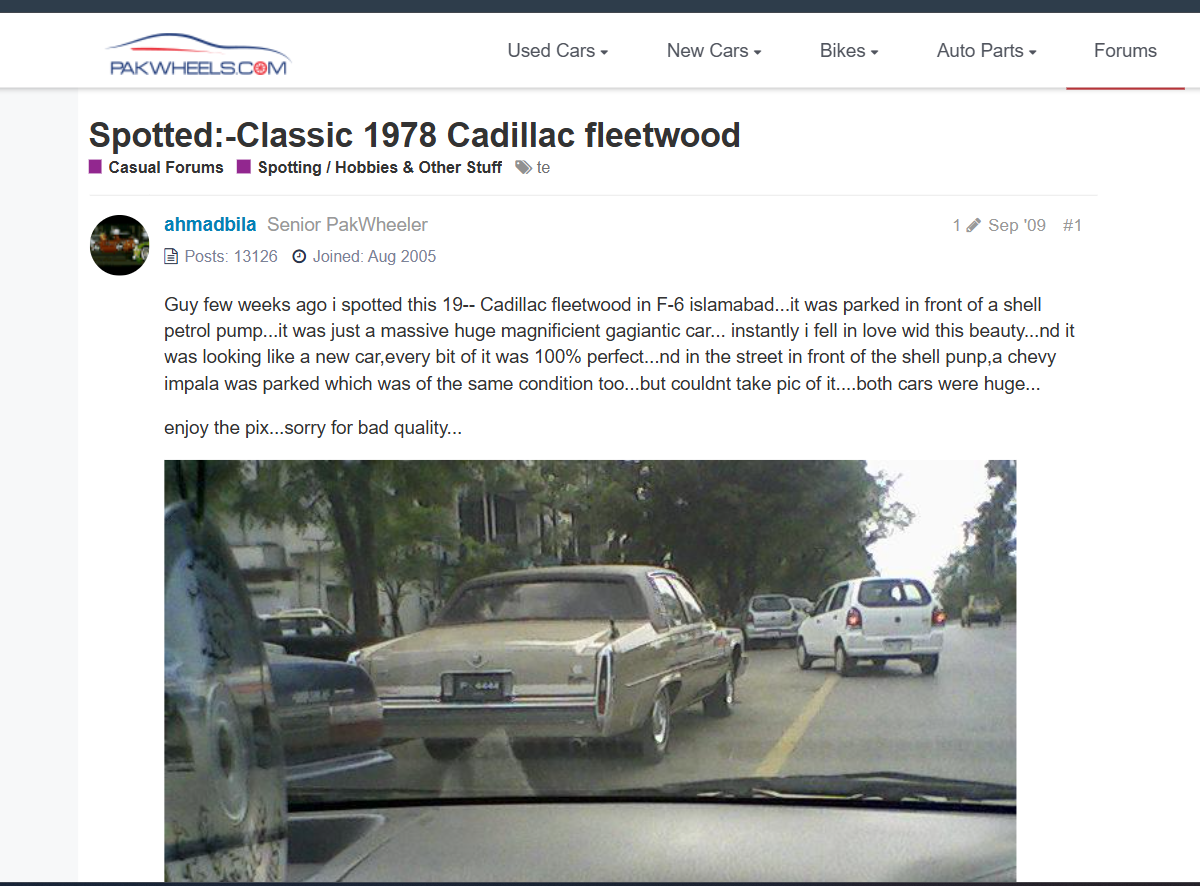Open ahmadbila's profile avatar

pos(120,245)
